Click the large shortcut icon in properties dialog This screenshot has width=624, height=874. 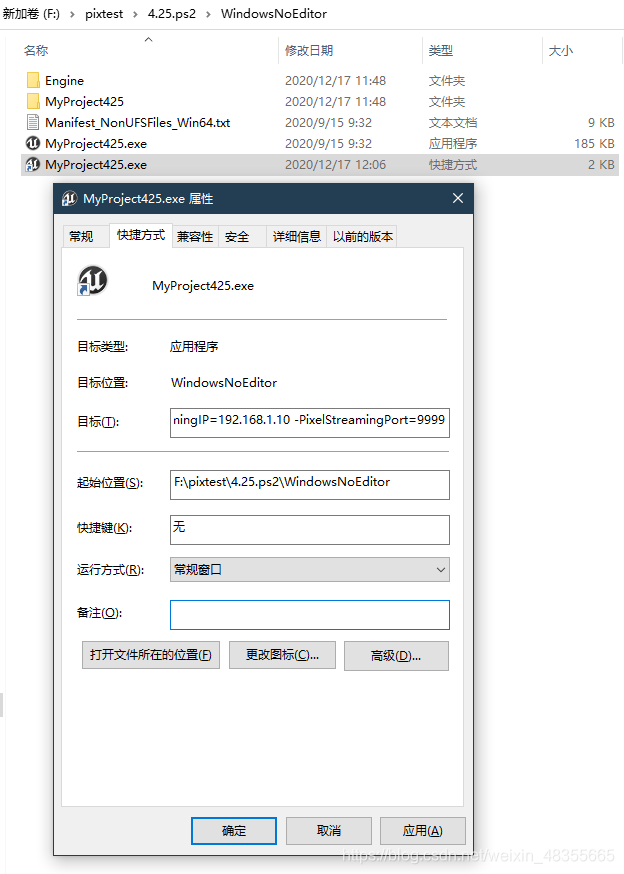click(92, 280)
